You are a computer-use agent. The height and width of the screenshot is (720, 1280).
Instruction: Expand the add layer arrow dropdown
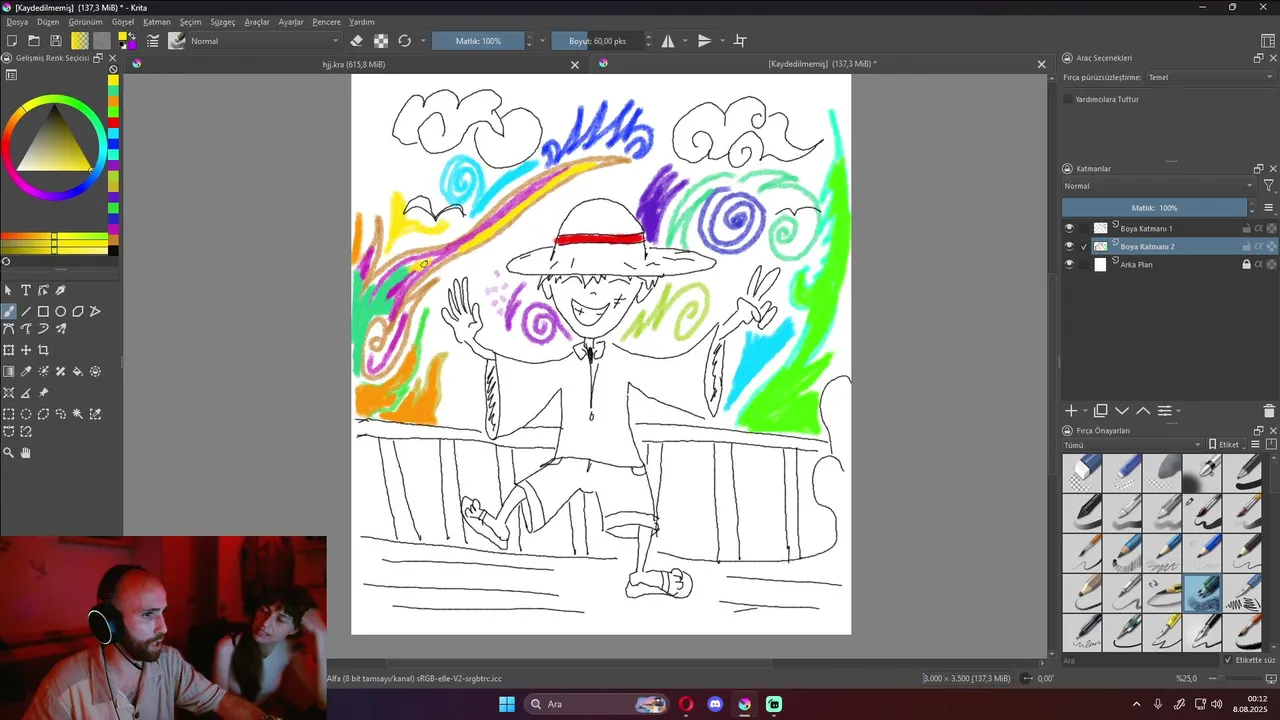tap(1085, 411)
